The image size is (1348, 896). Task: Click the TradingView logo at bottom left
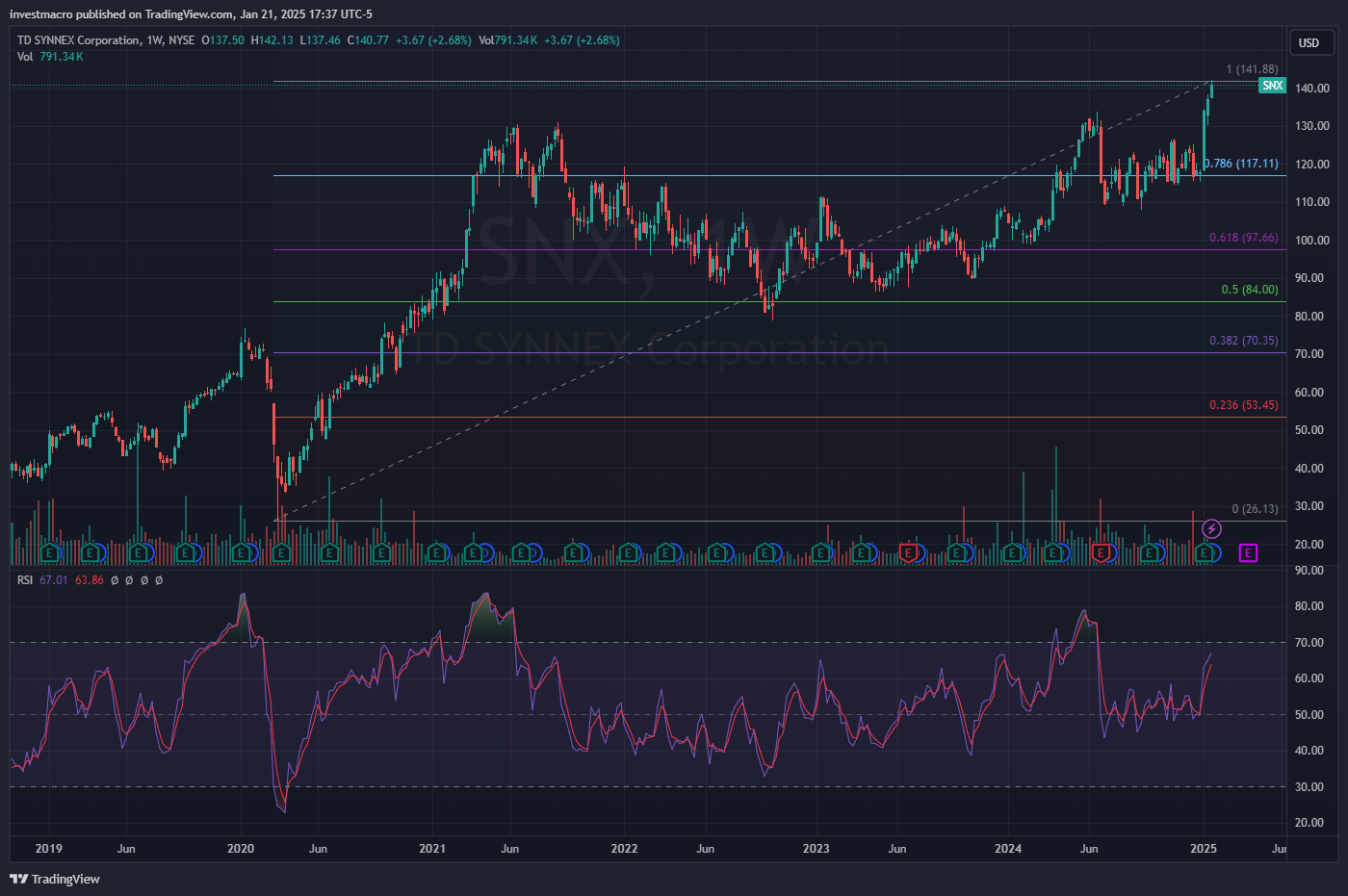coord(55,879)
